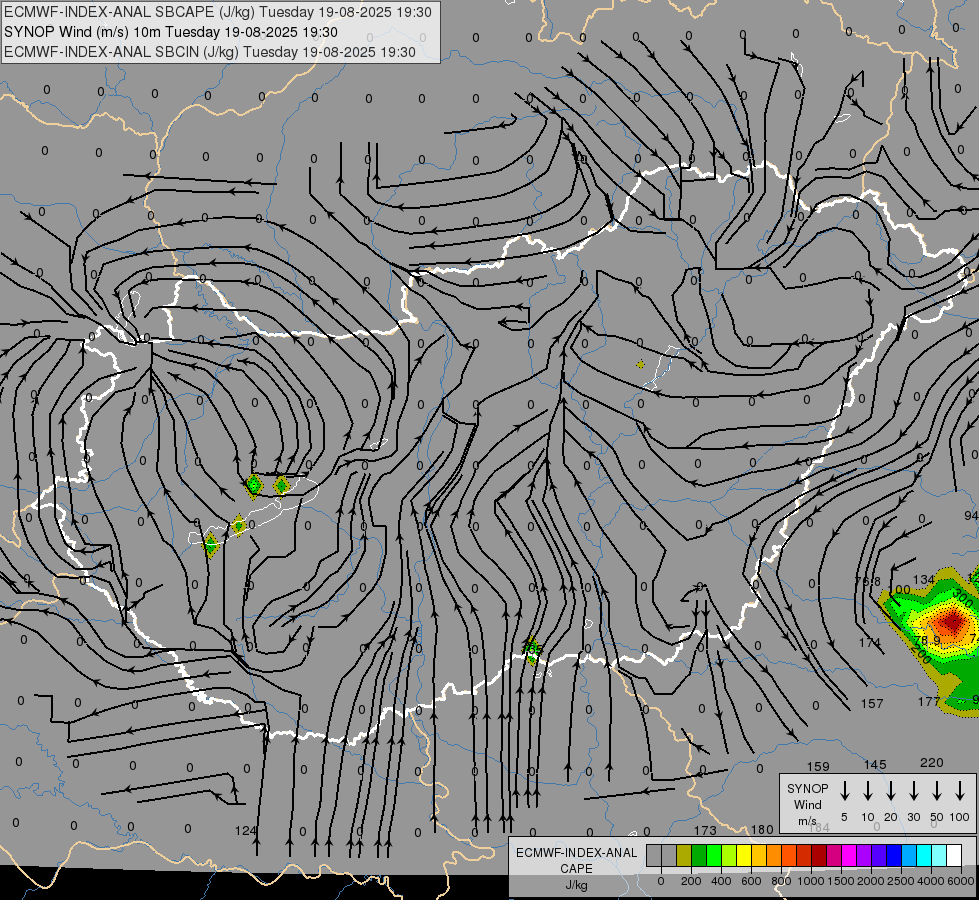
Task: Click the CAPE value 180 on map
Action: (762, 829)
